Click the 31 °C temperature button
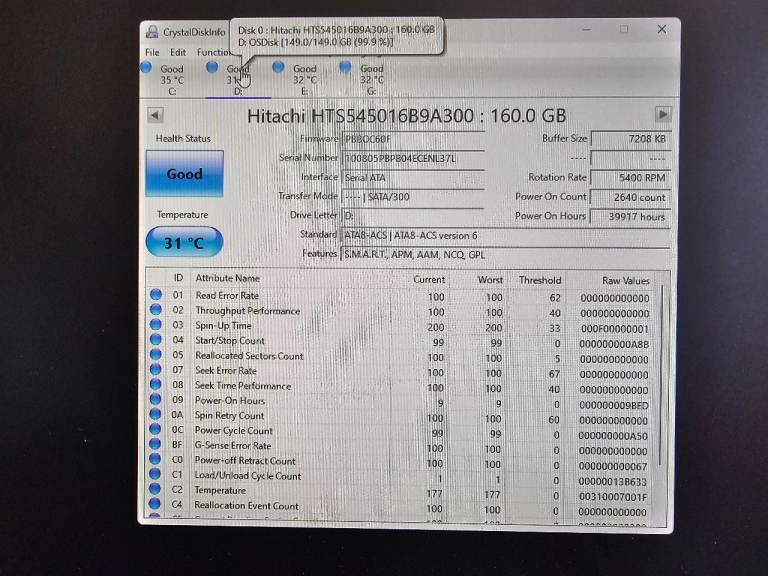Viewport: 768px width, 576px height. (184, 242)
